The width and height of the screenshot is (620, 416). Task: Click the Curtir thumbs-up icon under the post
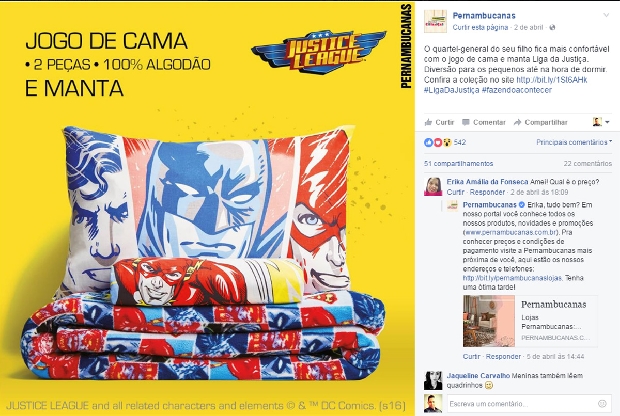(428, 122)
